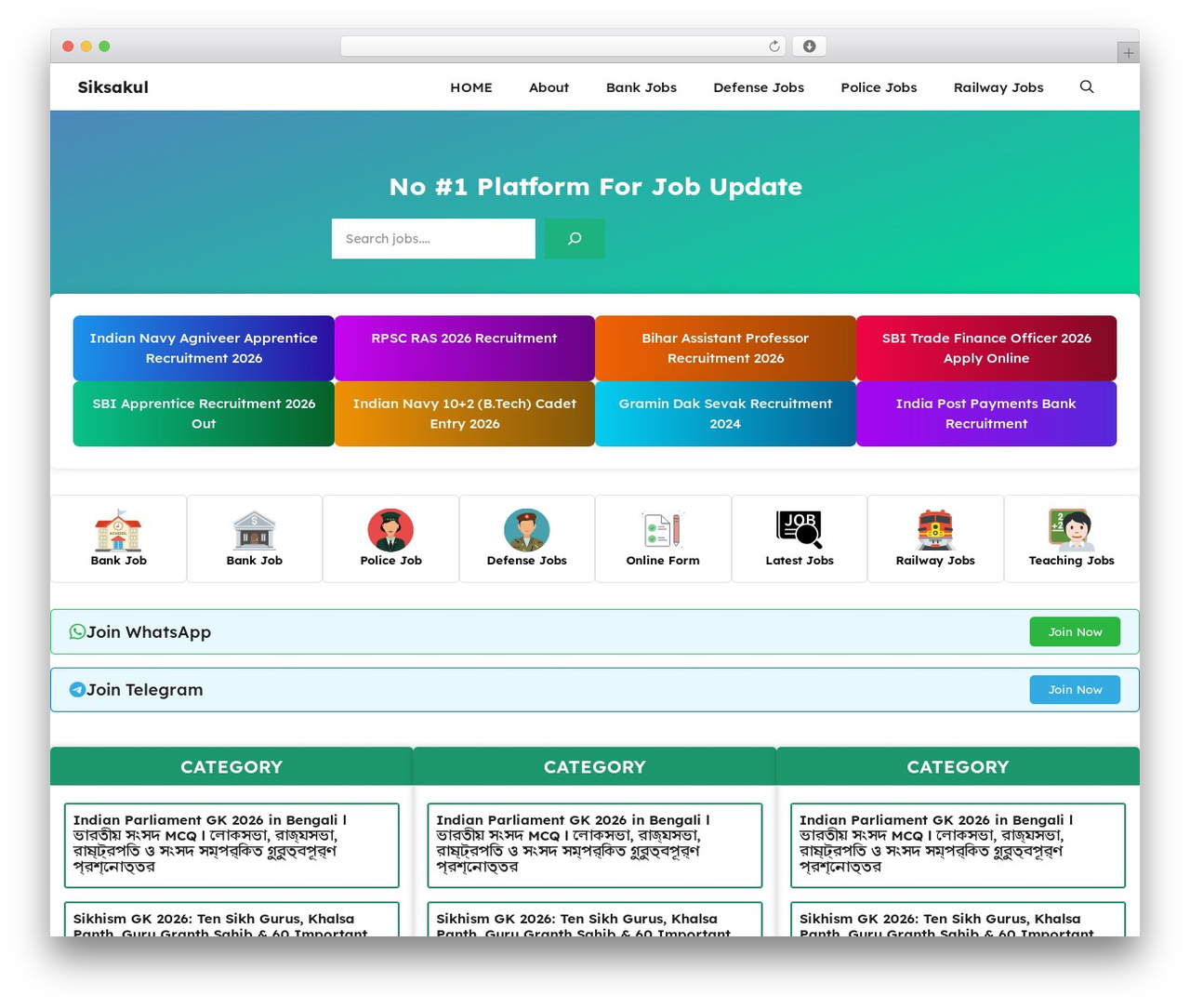The height and width of the screenshot is (1008, 1190).
Task: Click the Join Telegram label text
Action: pos(144,690)
